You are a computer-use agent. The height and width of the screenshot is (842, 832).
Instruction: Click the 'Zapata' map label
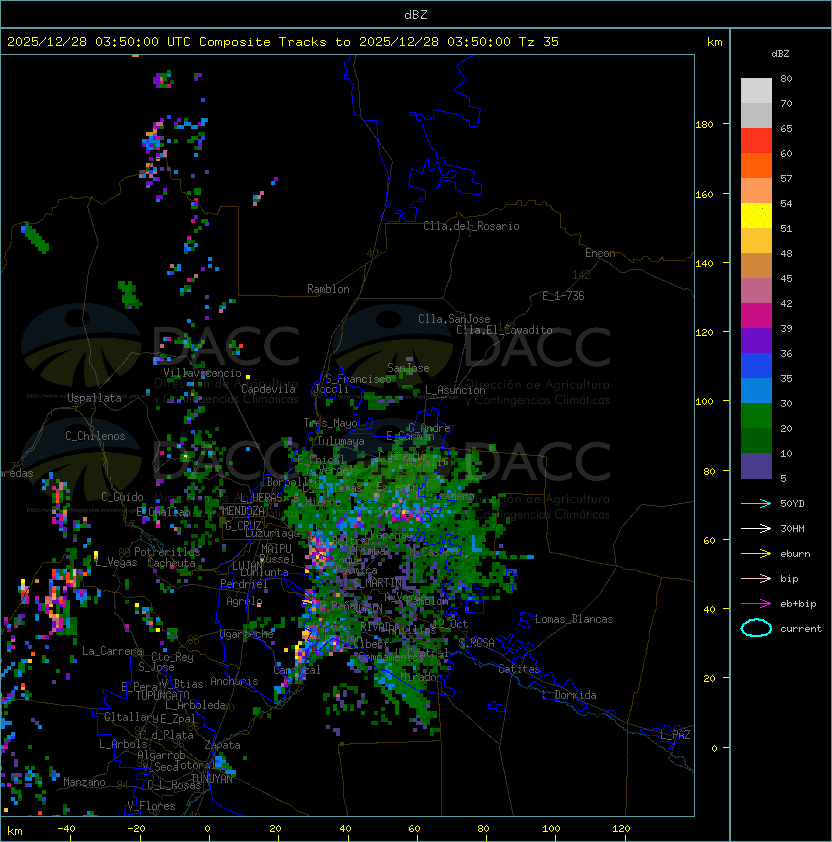(222, 745)
